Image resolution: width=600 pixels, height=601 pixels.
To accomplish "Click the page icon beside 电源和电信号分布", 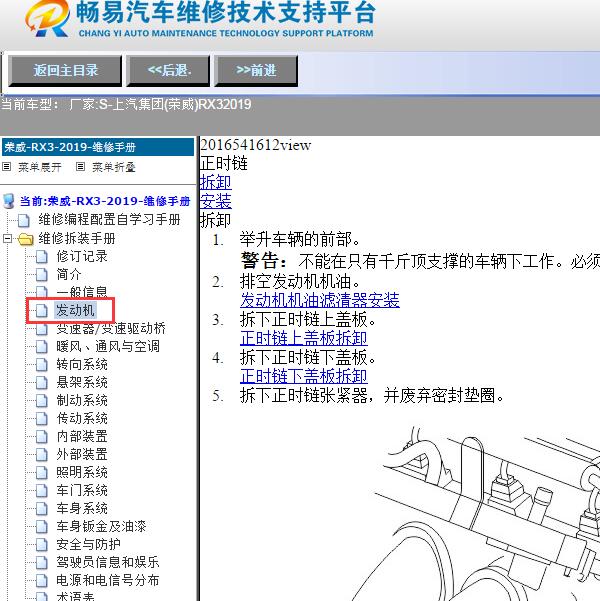I will (x=42, y=581).
